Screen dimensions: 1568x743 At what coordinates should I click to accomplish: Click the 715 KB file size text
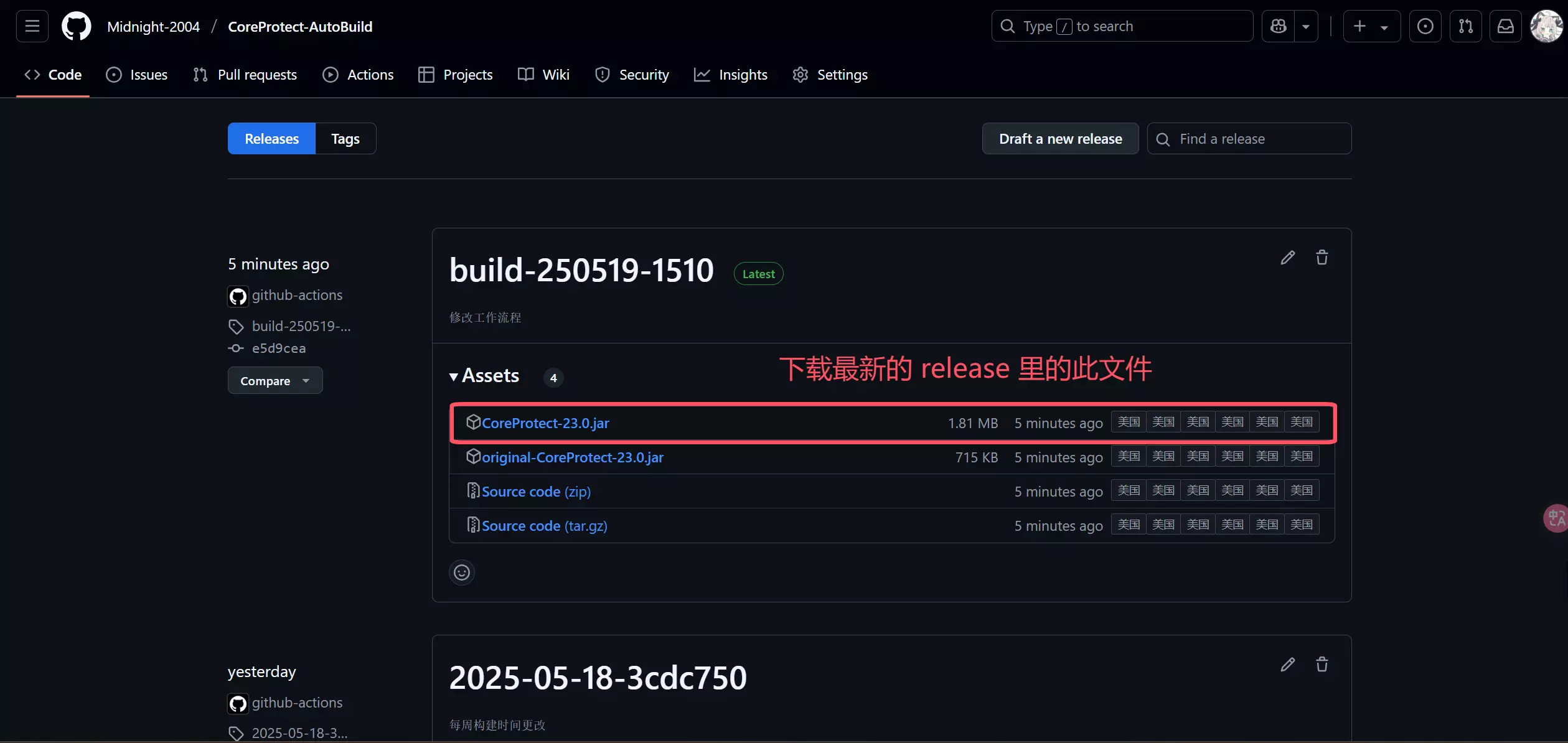pyautogui.click(x=977, y=457)
